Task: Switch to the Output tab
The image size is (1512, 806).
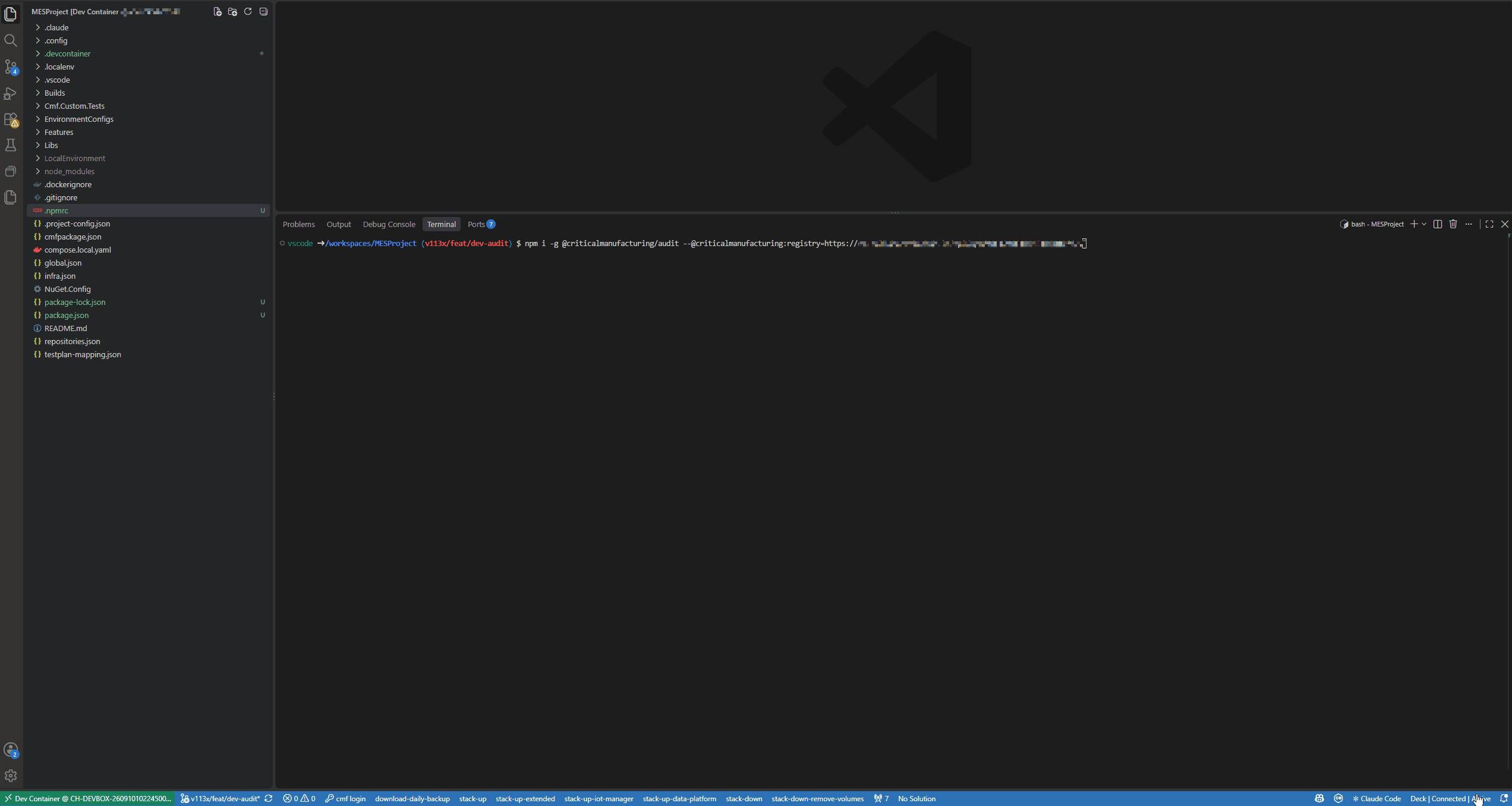Action: click(339, 224)
